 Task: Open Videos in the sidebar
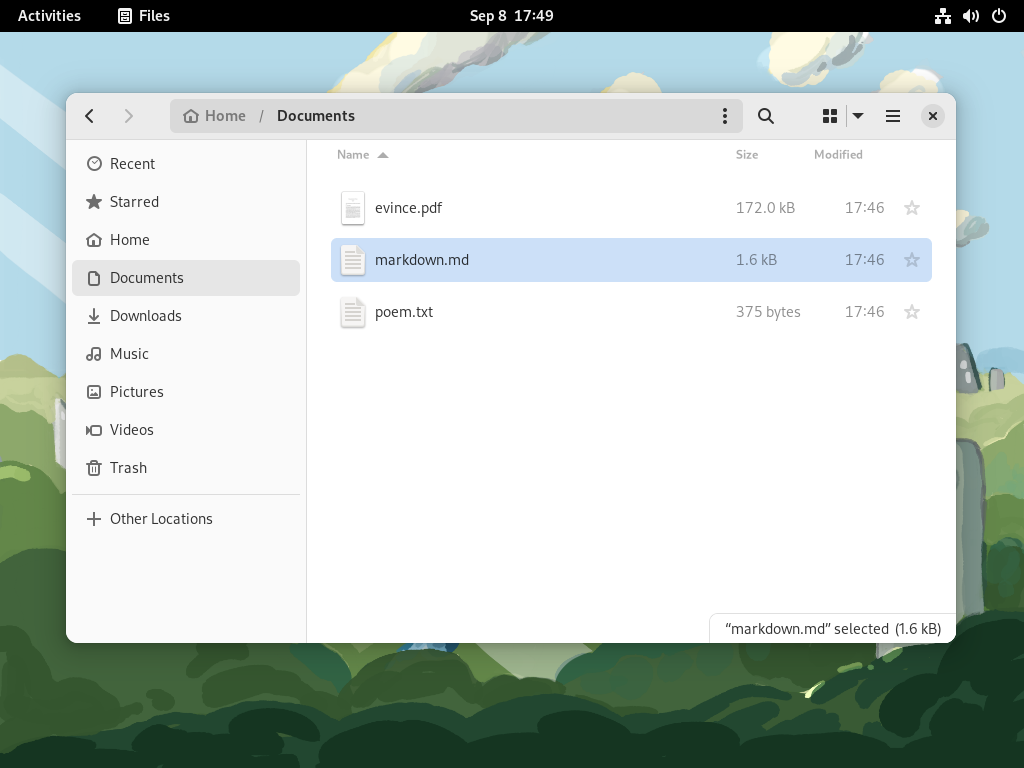tap(186, 430)
